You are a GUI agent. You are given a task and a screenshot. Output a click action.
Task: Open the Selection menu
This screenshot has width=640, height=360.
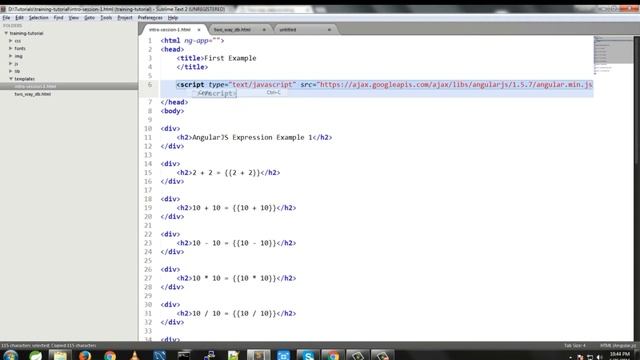[38, 18]
